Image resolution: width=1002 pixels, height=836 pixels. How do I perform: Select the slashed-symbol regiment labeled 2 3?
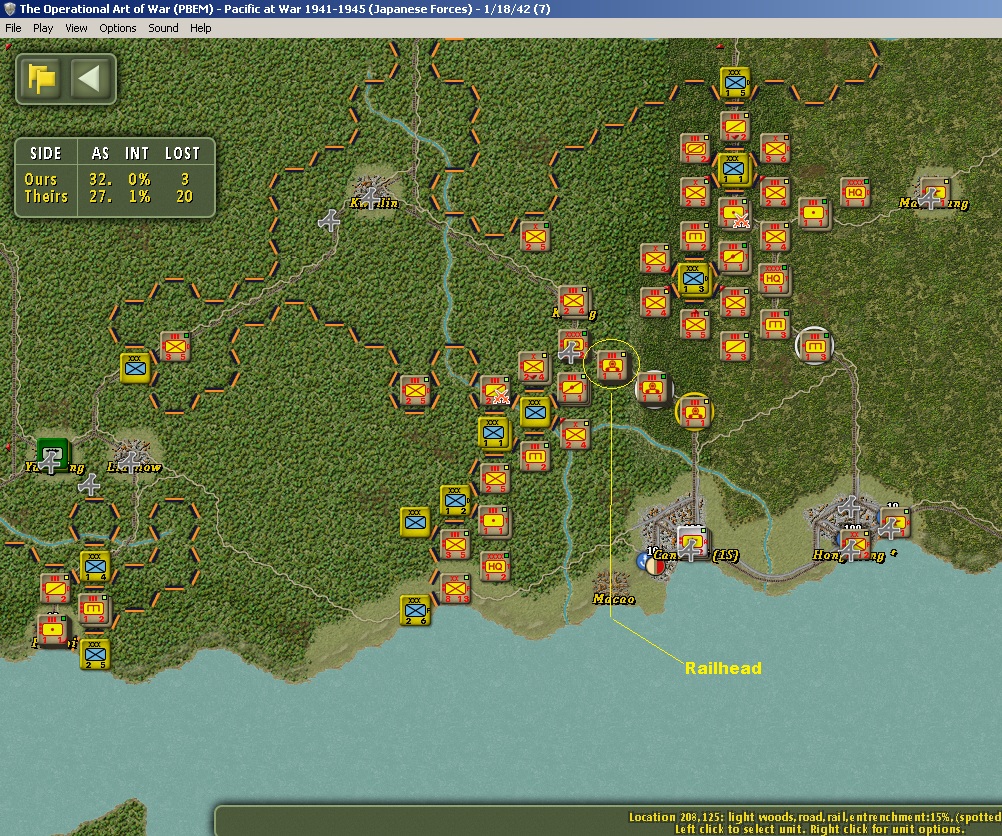coord(735,346)
